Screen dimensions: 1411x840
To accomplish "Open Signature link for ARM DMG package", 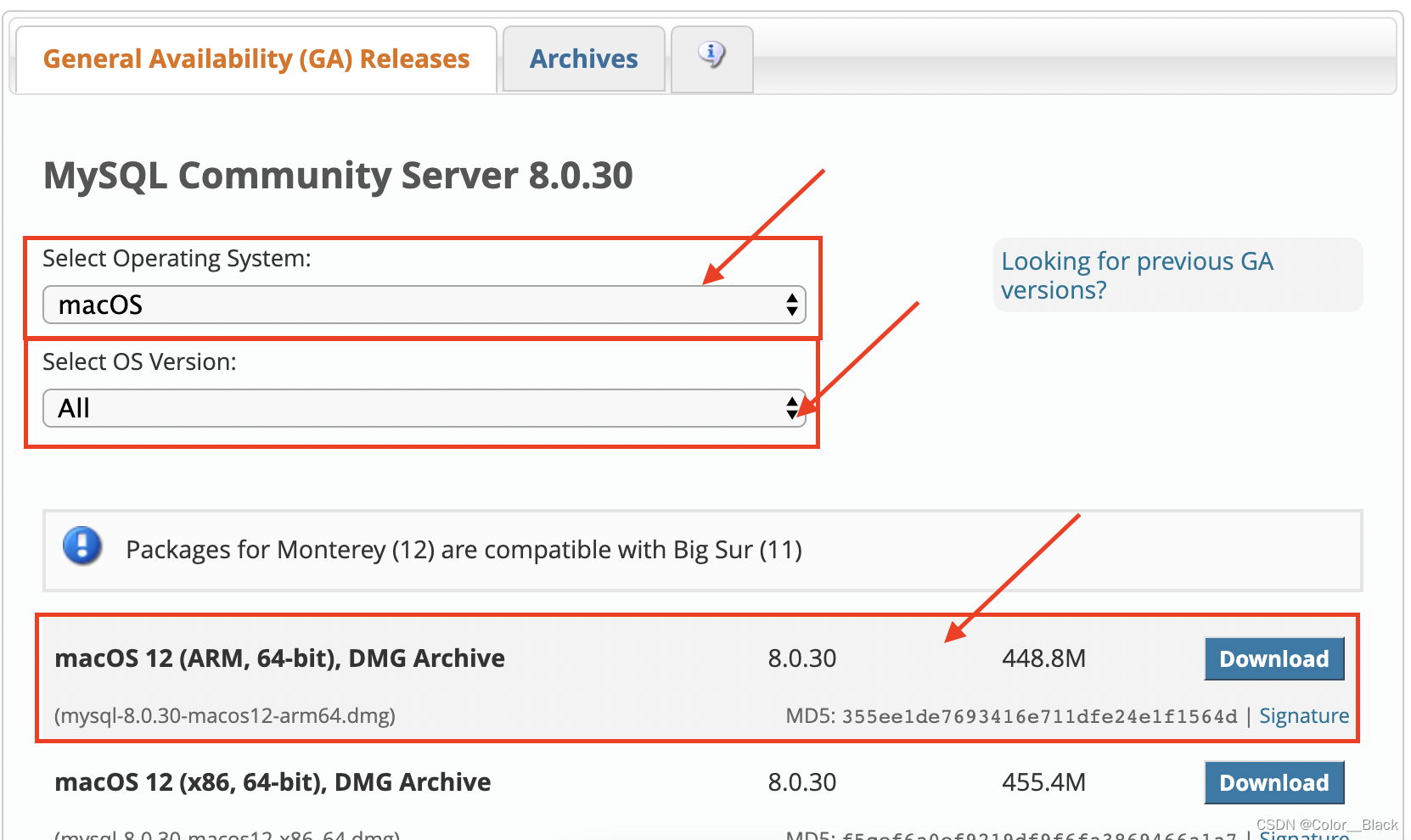I will click(x=1304, y=716).
